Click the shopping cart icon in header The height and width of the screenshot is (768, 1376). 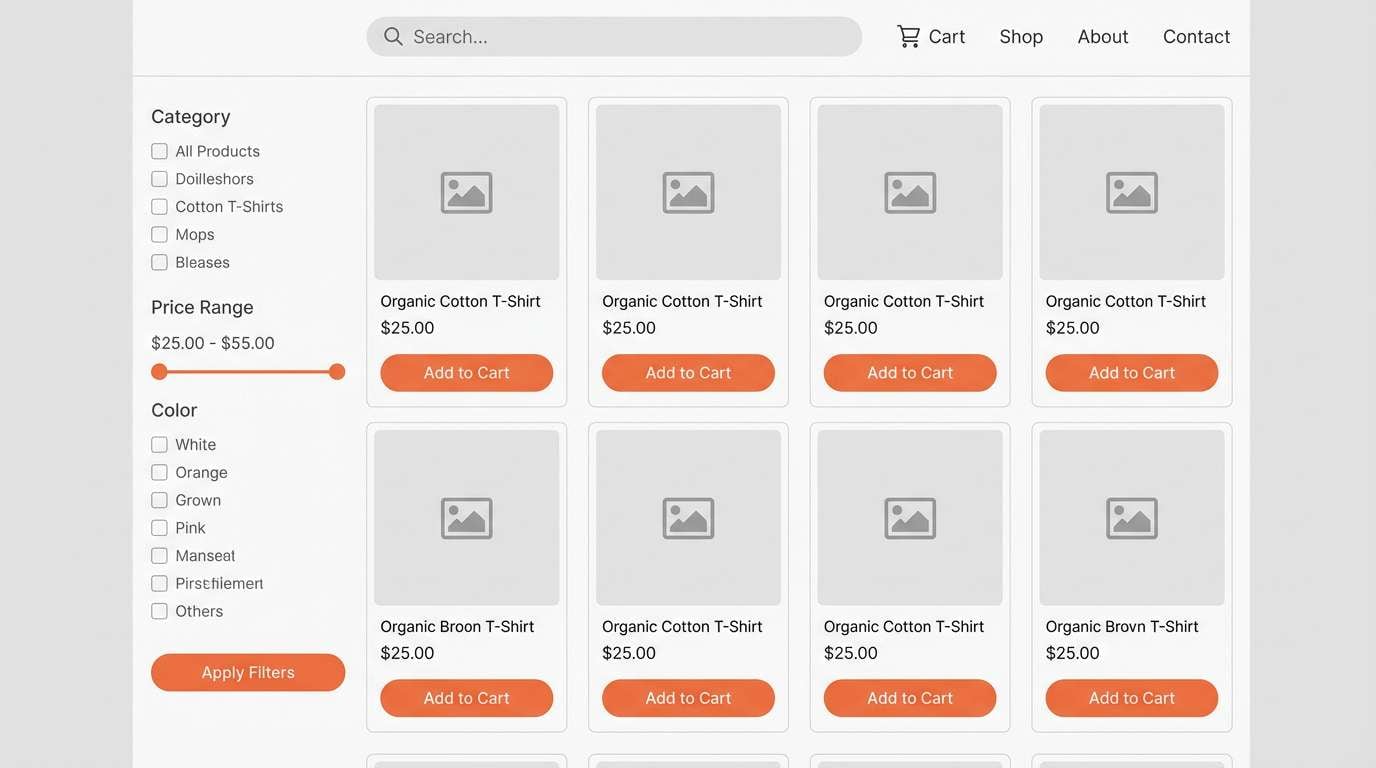[x=908, y=37]
